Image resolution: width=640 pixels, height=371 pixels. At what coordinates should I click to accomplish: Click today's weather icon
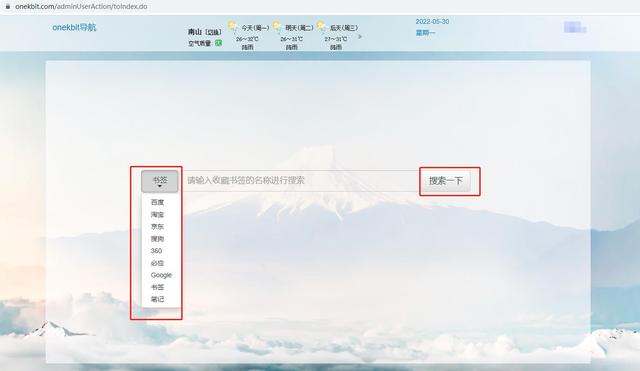point(233,27)
